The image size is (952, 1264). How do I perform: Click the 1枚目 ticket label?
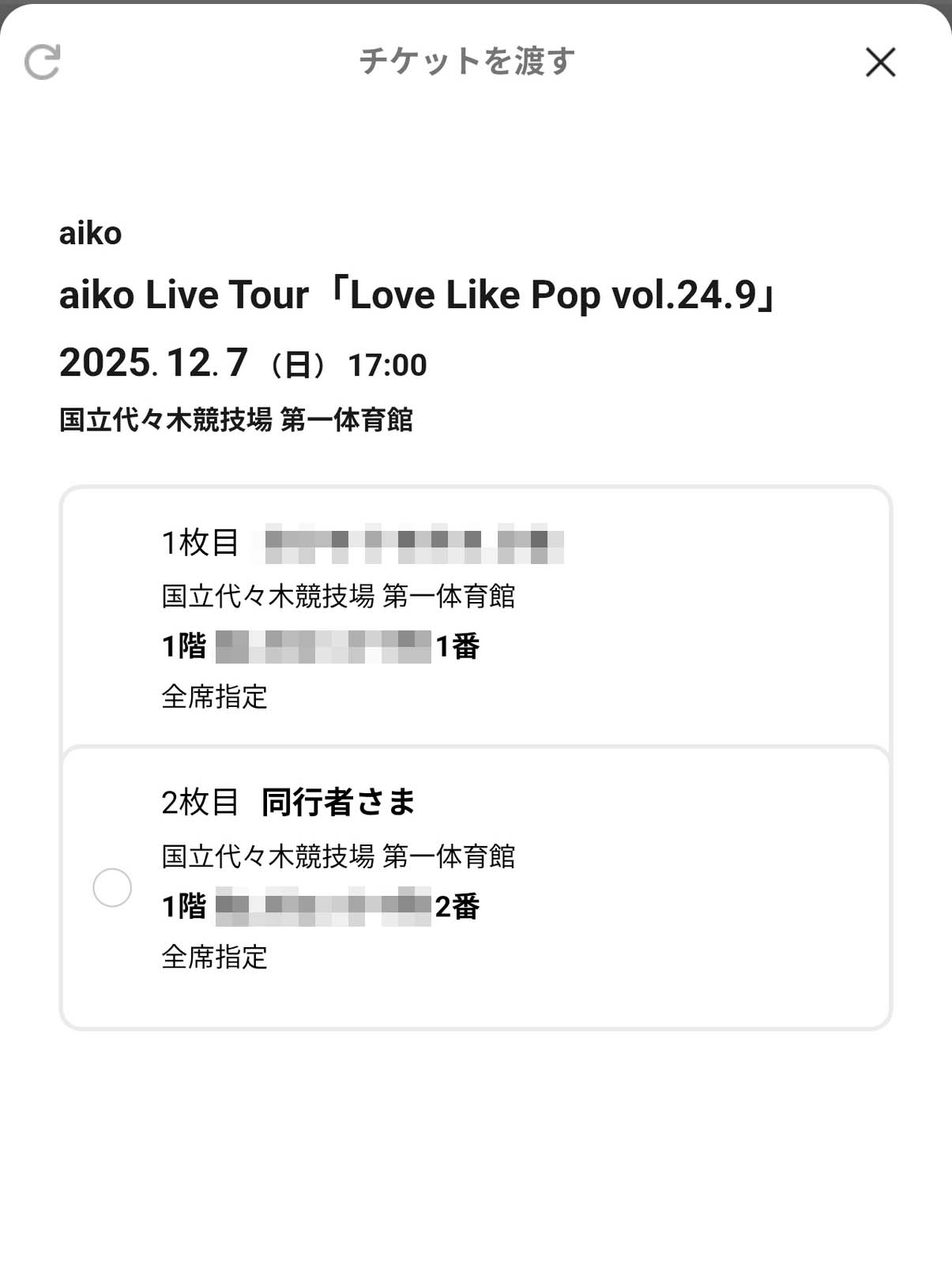click(200, 543)
